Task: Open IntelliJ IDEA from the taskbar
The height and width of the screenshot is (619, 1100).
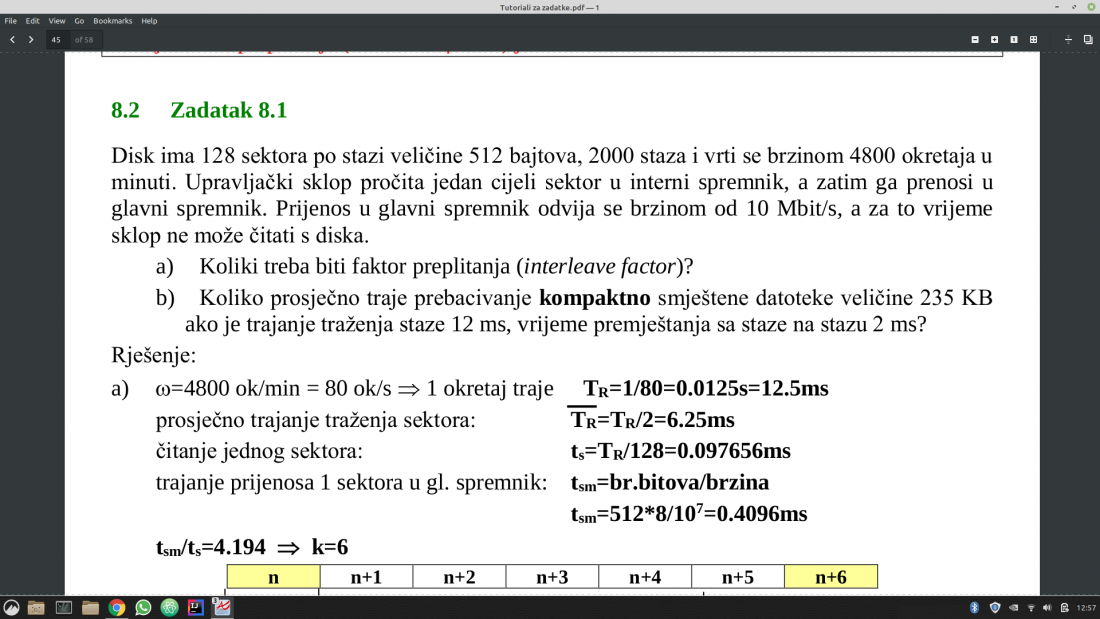Action: 196,608
